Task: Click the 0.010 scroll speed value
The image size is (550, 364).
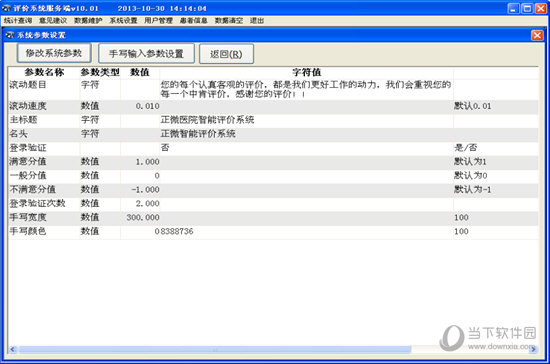Action: (147, 106)
